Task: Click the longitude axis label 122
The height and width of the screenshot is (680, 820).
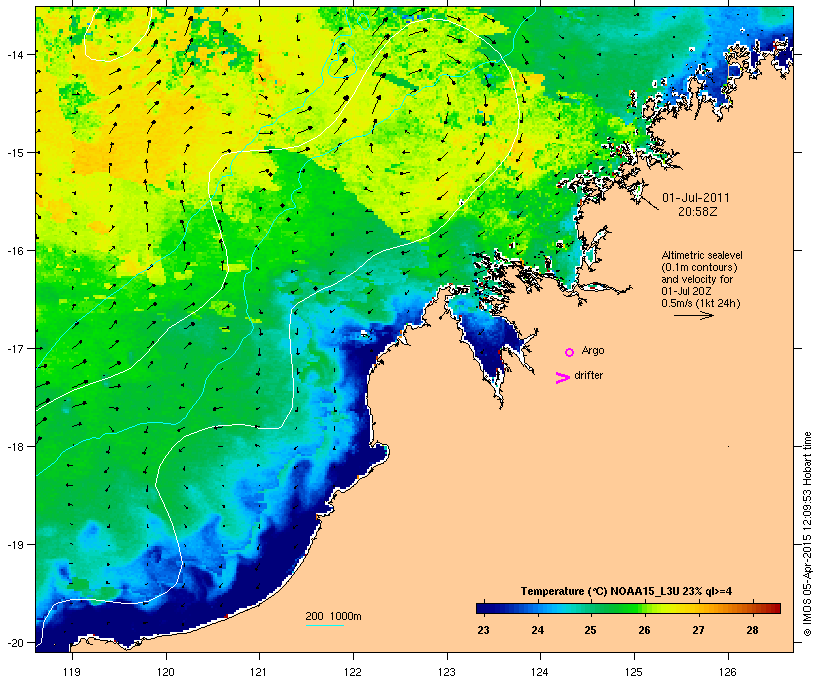Action: coord(353,672)
